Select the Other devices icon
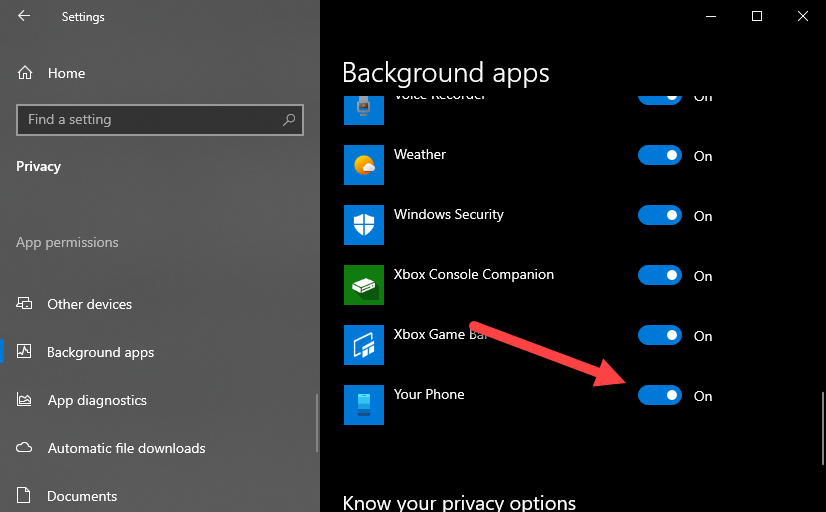 pos(24,303)
